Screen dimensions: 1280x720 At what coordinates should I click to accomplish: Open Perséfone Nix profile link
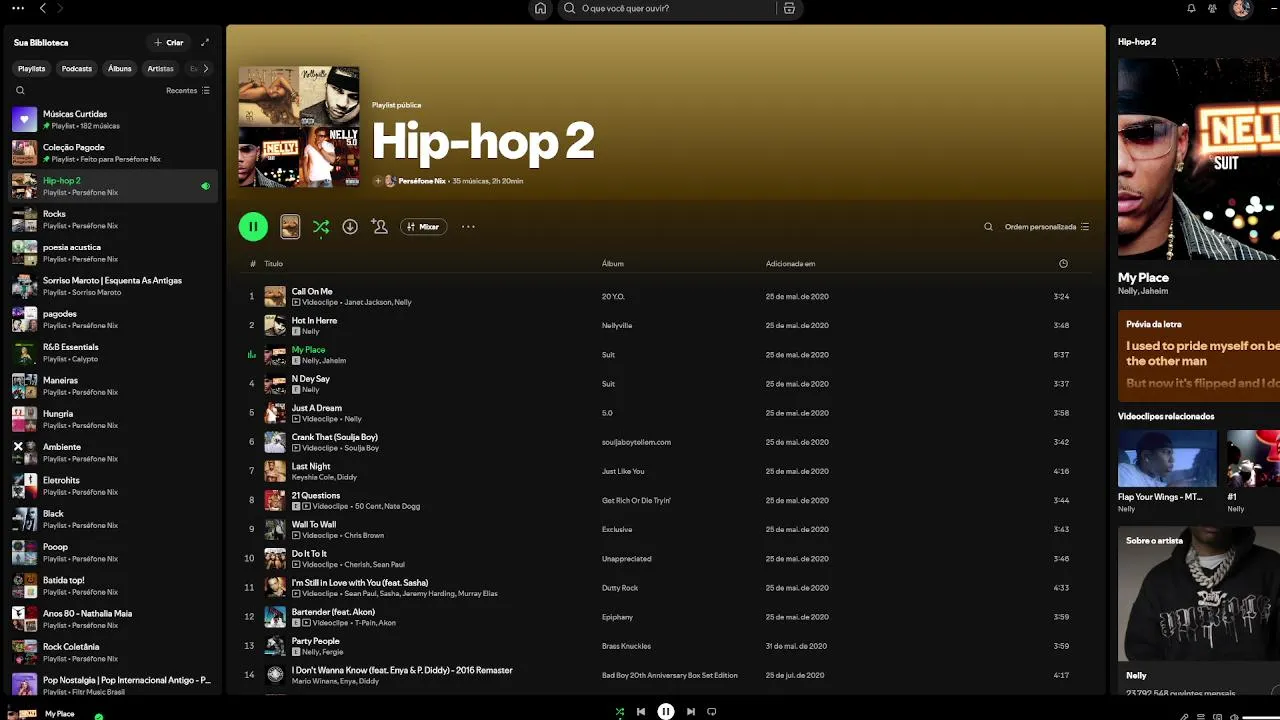tap(422, 181)
